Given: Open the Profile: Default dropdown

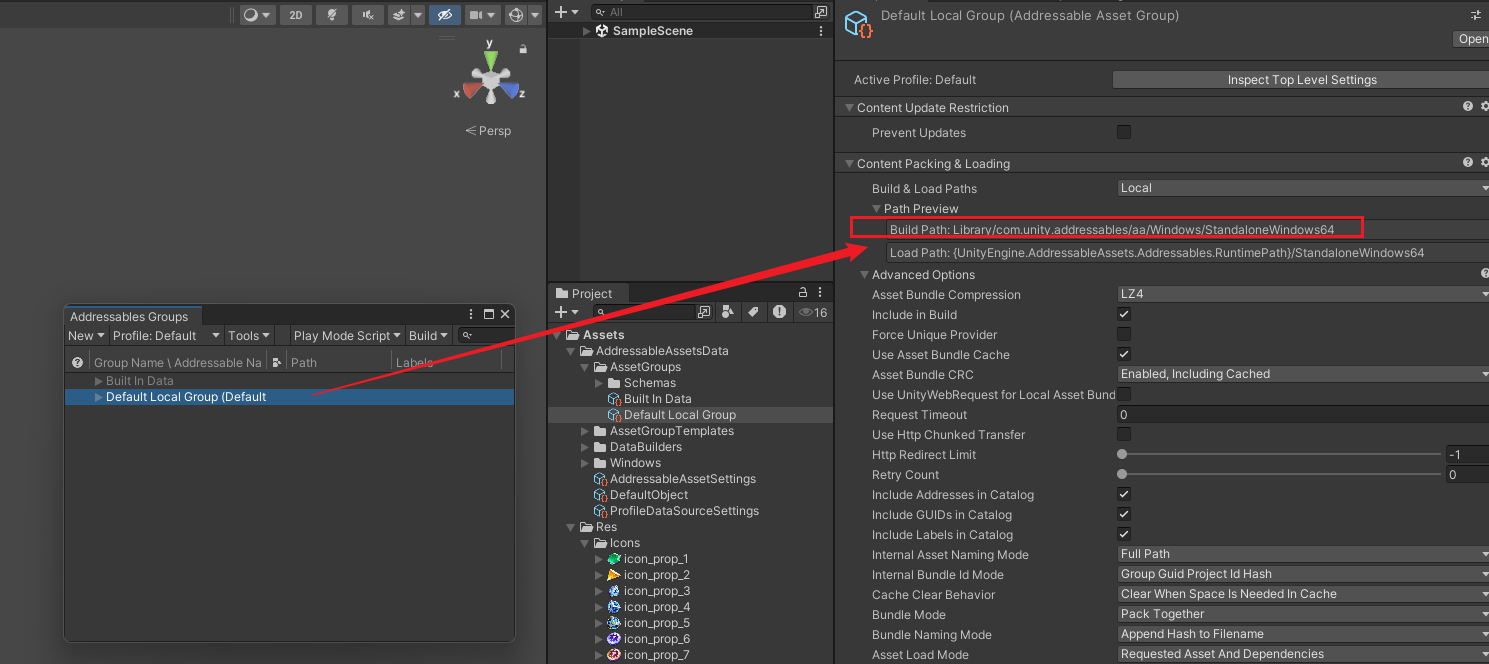Looking at the screenshot, I should [x=166, y=336].
